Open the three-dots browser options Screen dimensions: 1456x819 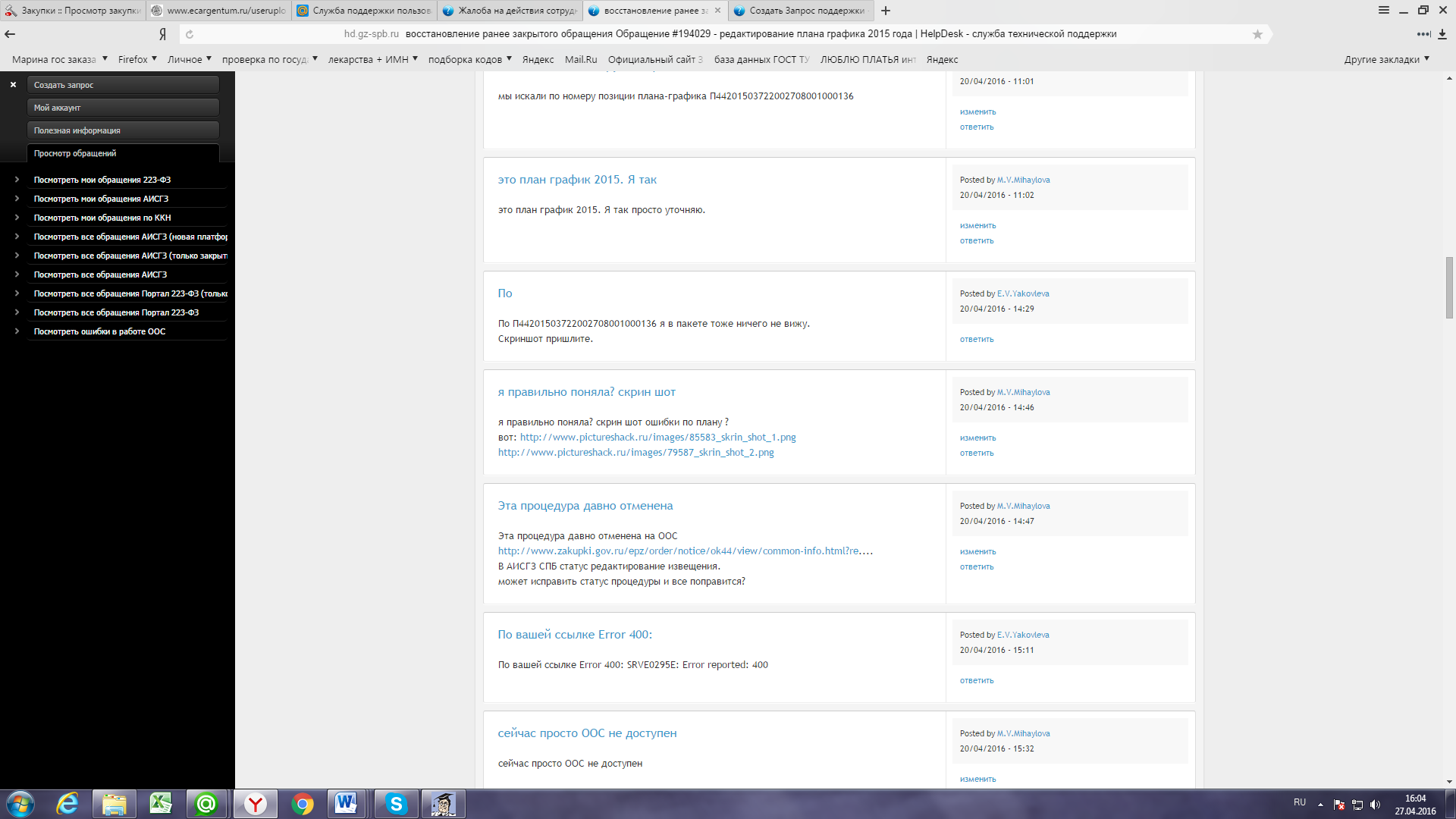[1423, 34]
